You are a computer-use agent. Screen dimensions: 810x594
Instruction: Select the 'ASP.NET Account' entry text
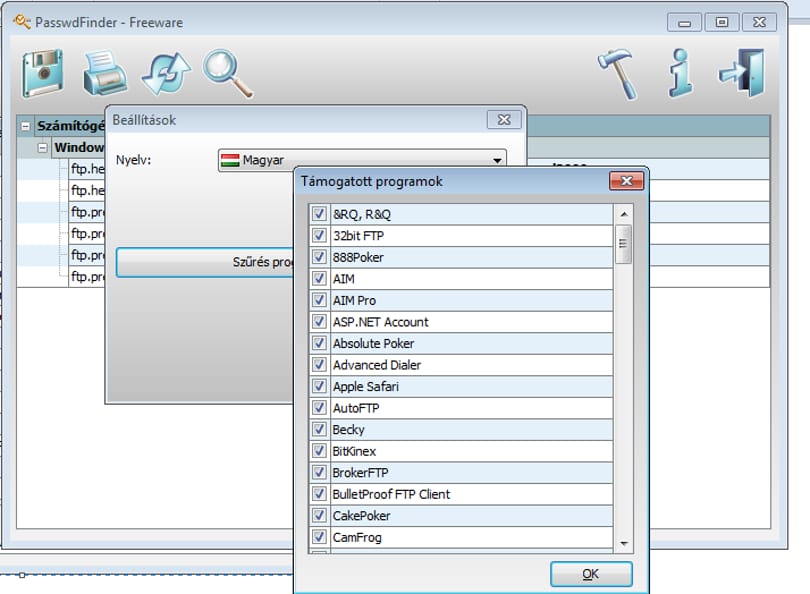point(381,322)
